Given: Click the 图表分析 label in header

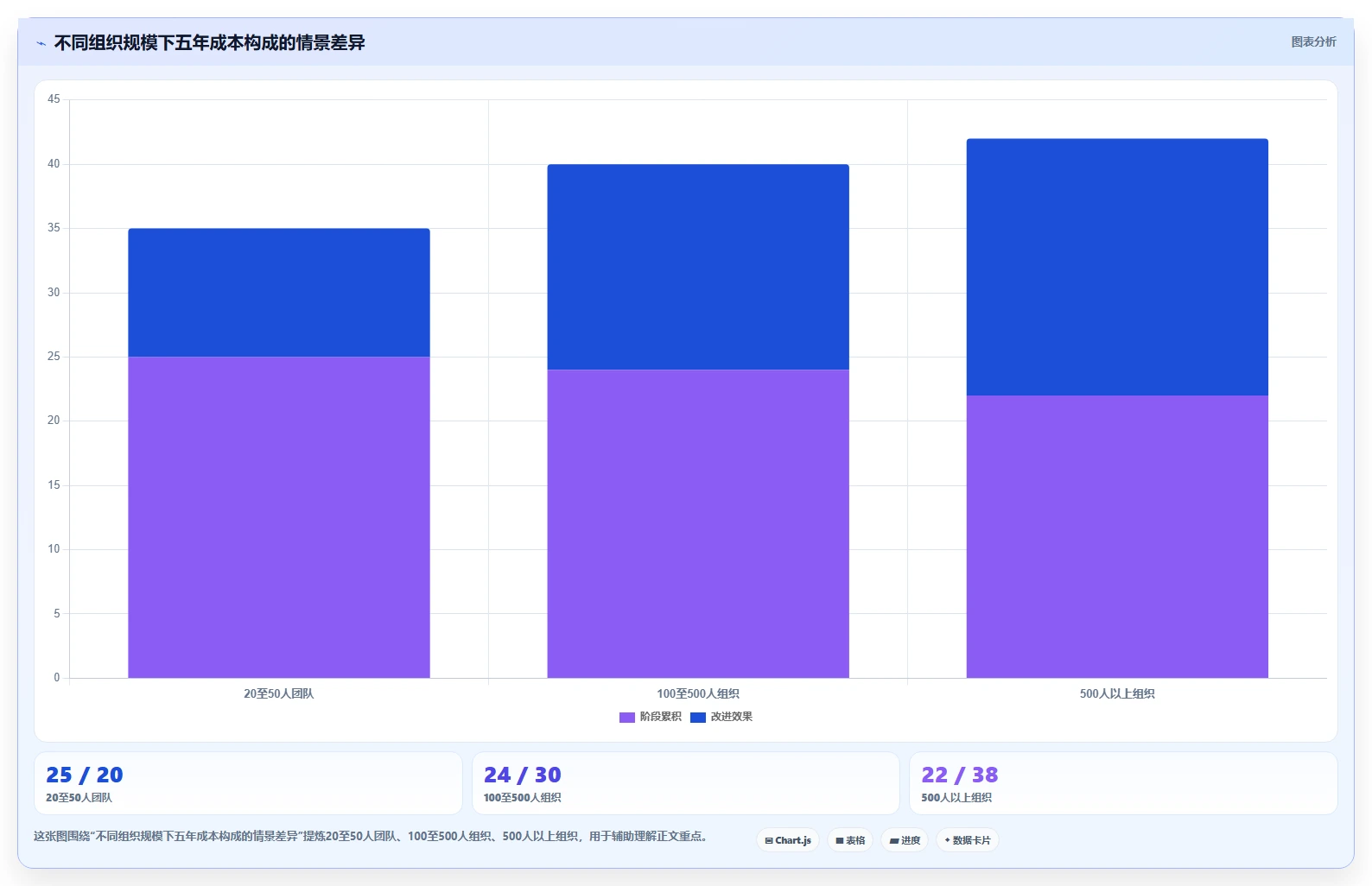Looking at the screenshot, I should (x=1313, y=41).
